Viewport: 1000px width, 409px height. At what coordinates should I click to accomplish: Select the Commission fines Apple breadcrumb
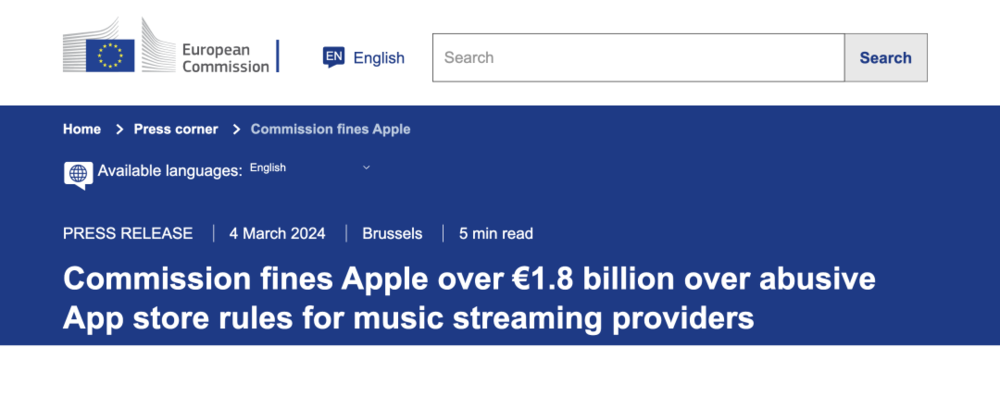330,129
